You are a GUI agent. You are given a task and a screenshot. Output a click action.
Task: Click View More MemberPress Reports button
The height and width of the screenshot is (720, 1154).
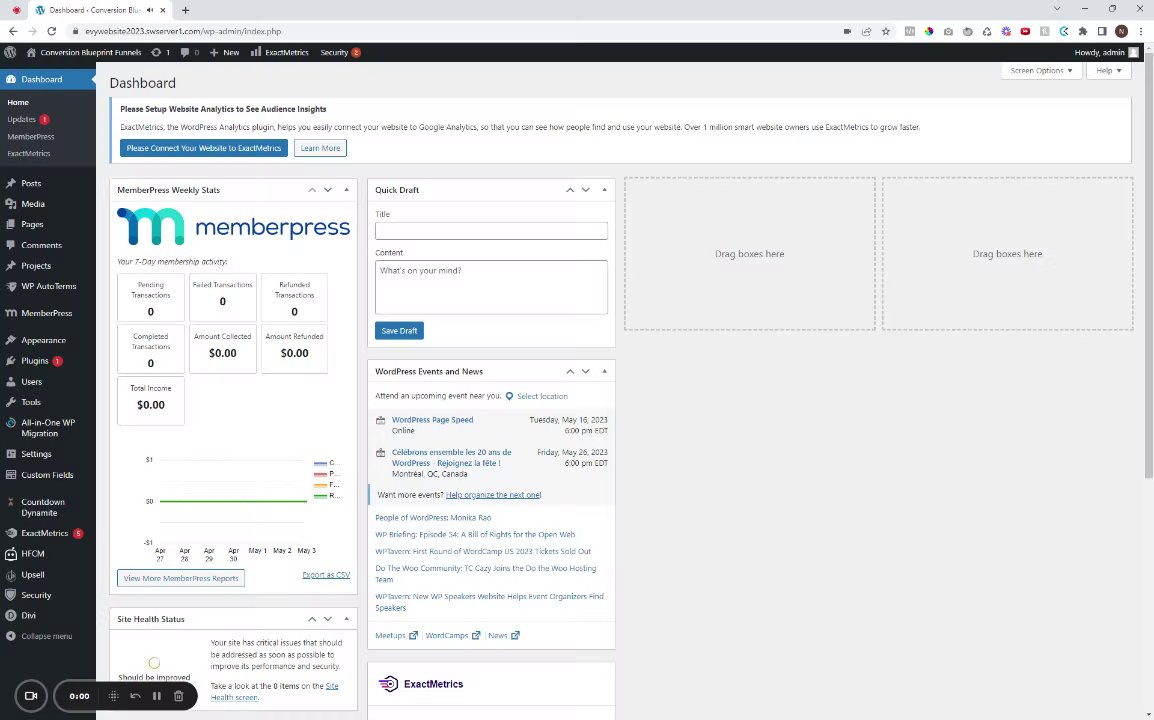point(181,578)
